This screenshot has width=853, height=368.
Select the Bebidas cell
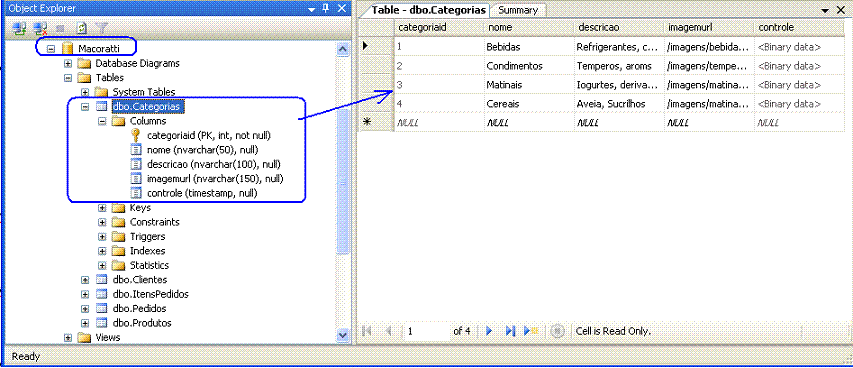pyautogui.click(x=529, y=47)
